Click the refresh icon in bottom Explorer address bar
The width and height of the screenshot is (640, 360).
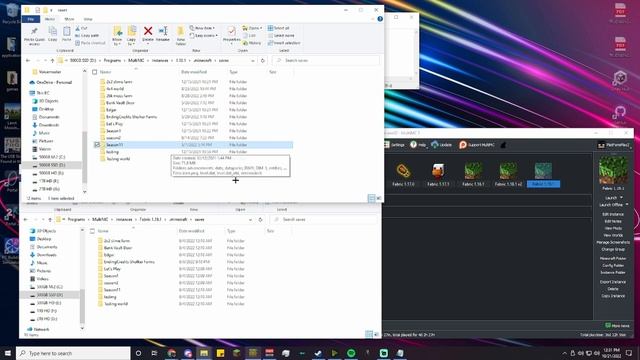(x=260, y=220)
